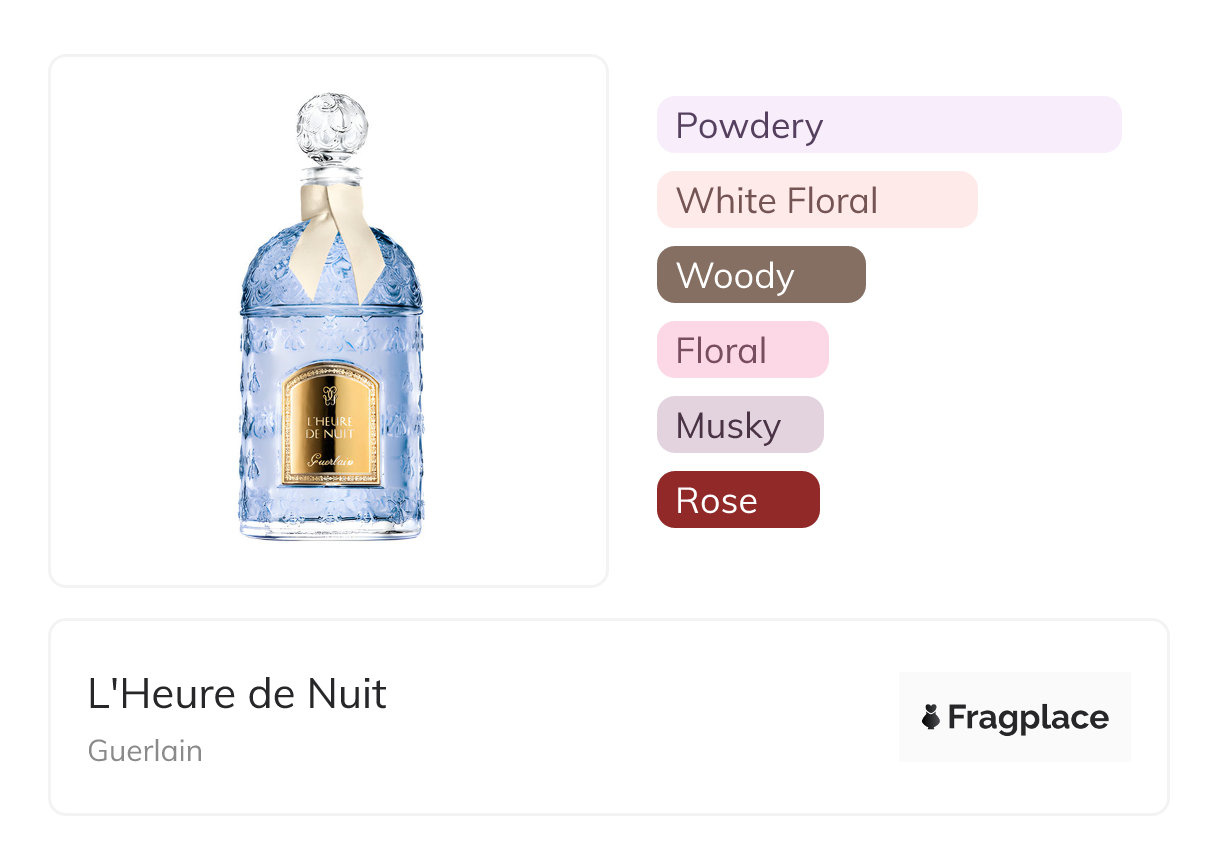
Task: Open the L'Heure de Nuit fragrance title
Action: [x=237, y=694]
